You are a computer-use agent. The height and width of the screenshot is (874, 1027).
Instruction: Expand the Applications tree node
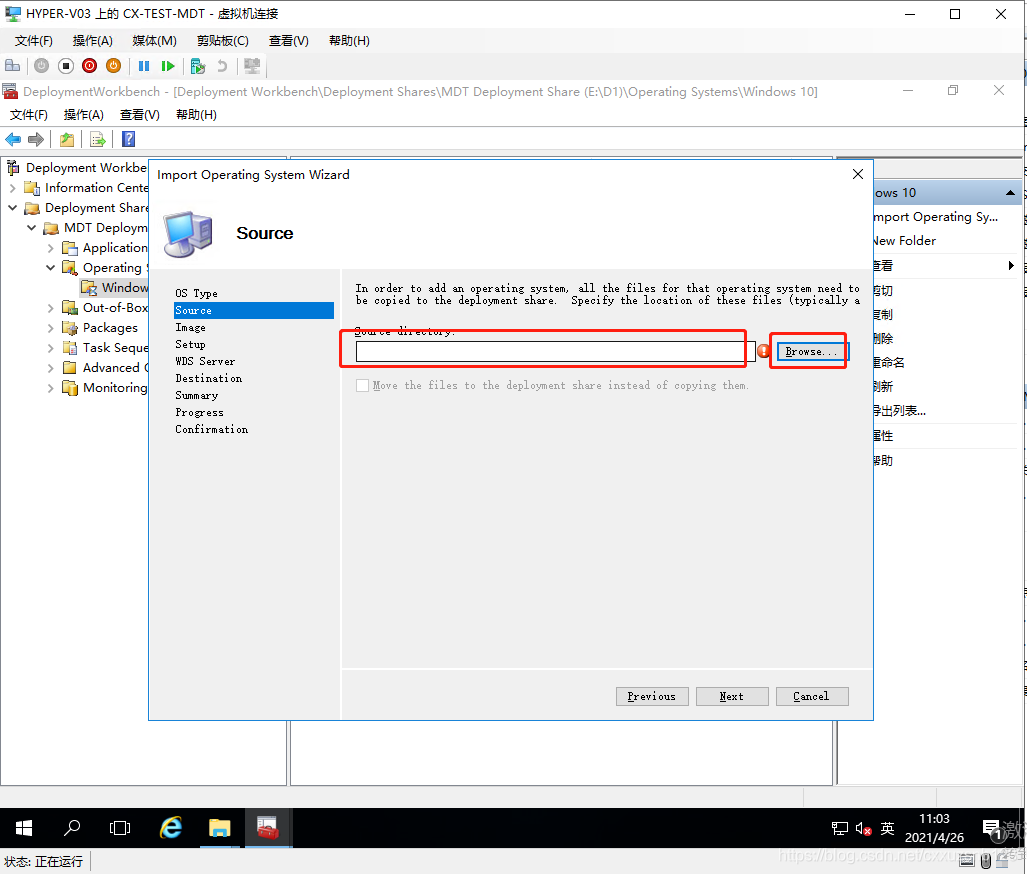50,248
